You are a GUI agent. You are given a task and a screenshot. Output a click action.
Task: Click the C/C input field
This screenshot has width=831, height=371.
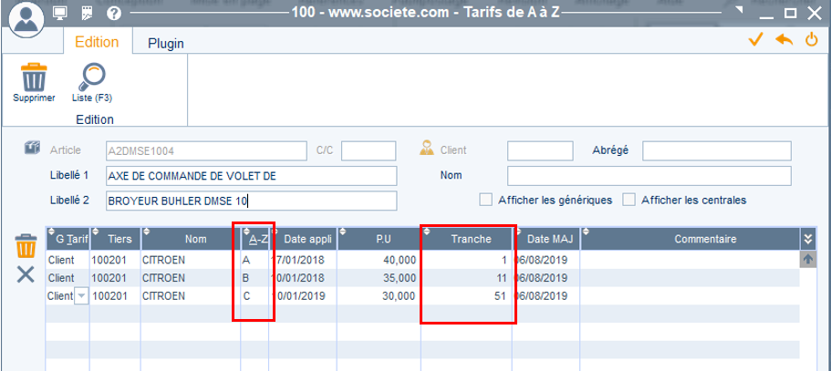tap(368, 151)
